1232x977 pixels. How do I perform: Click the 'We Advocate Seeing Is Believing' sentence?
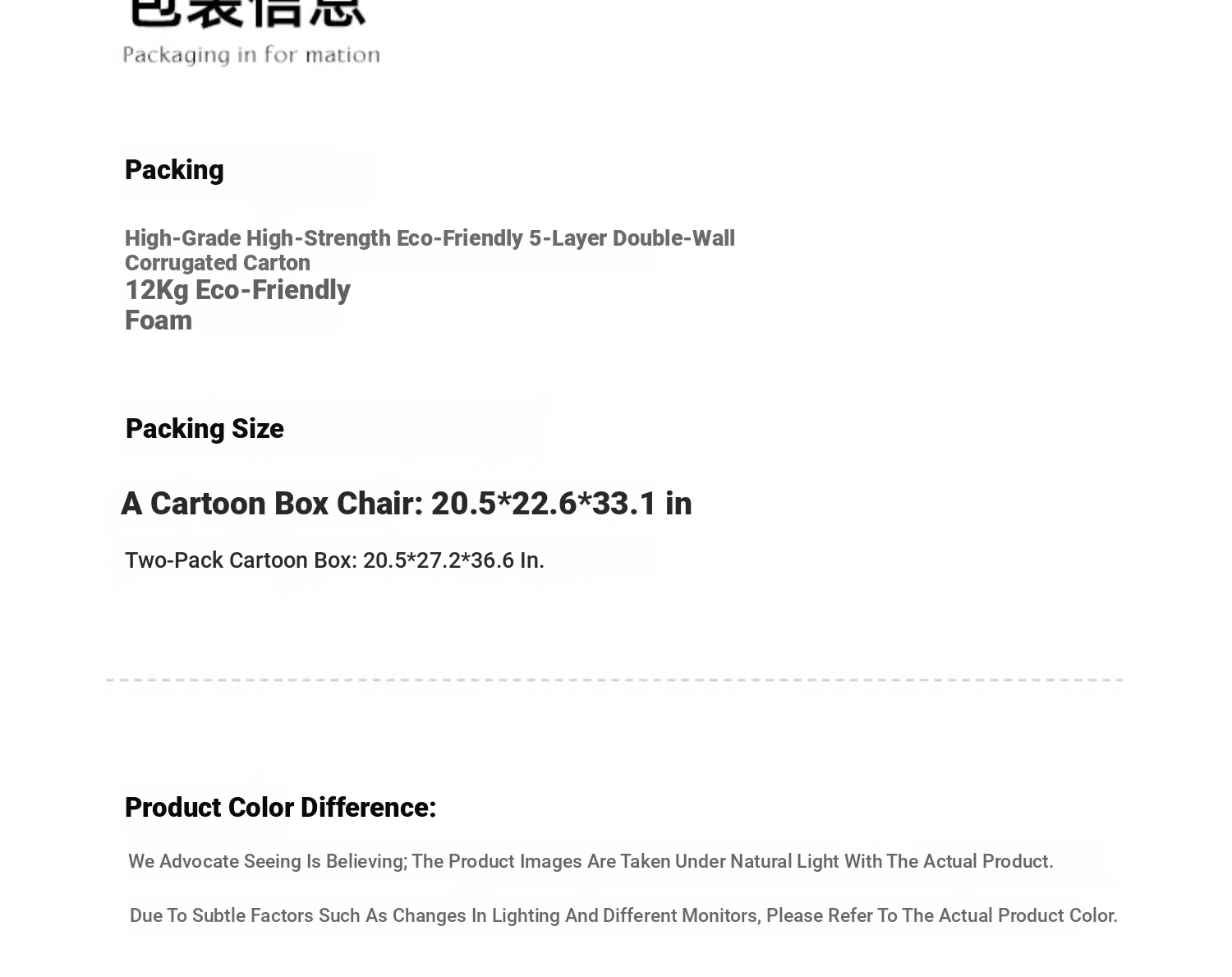[x=591, y=861]
